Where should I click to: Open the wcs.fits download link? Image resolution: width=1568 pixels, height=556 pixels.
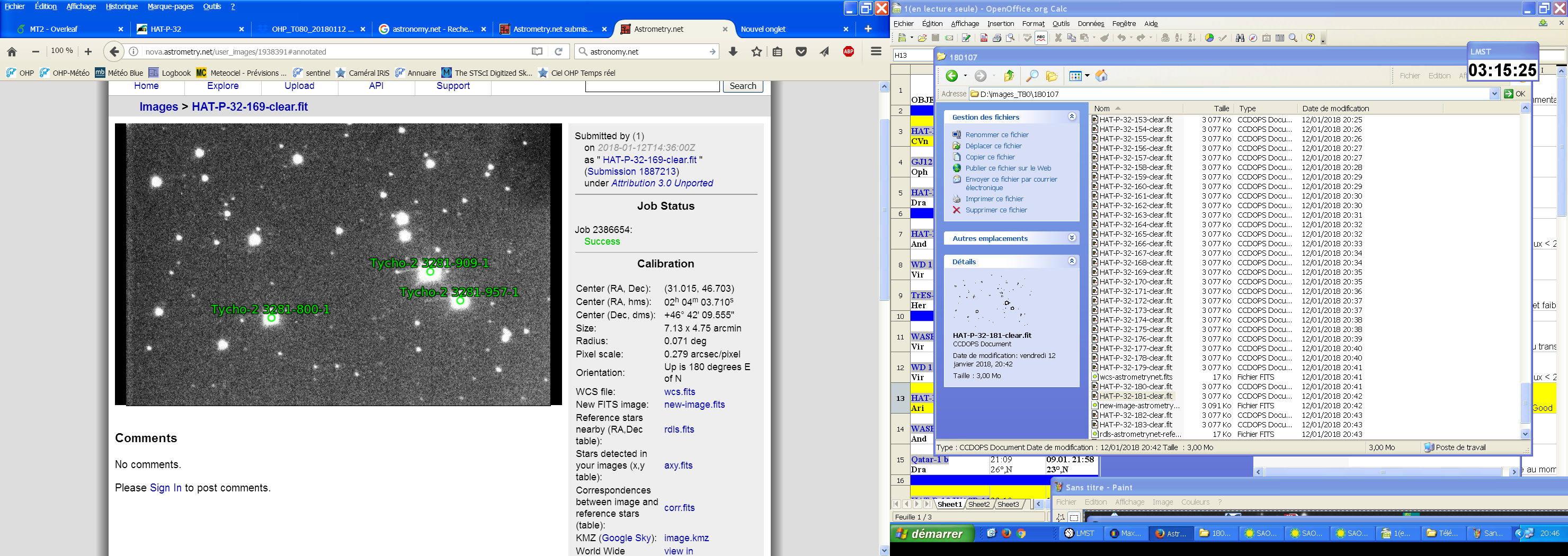(x=679, y=392)
